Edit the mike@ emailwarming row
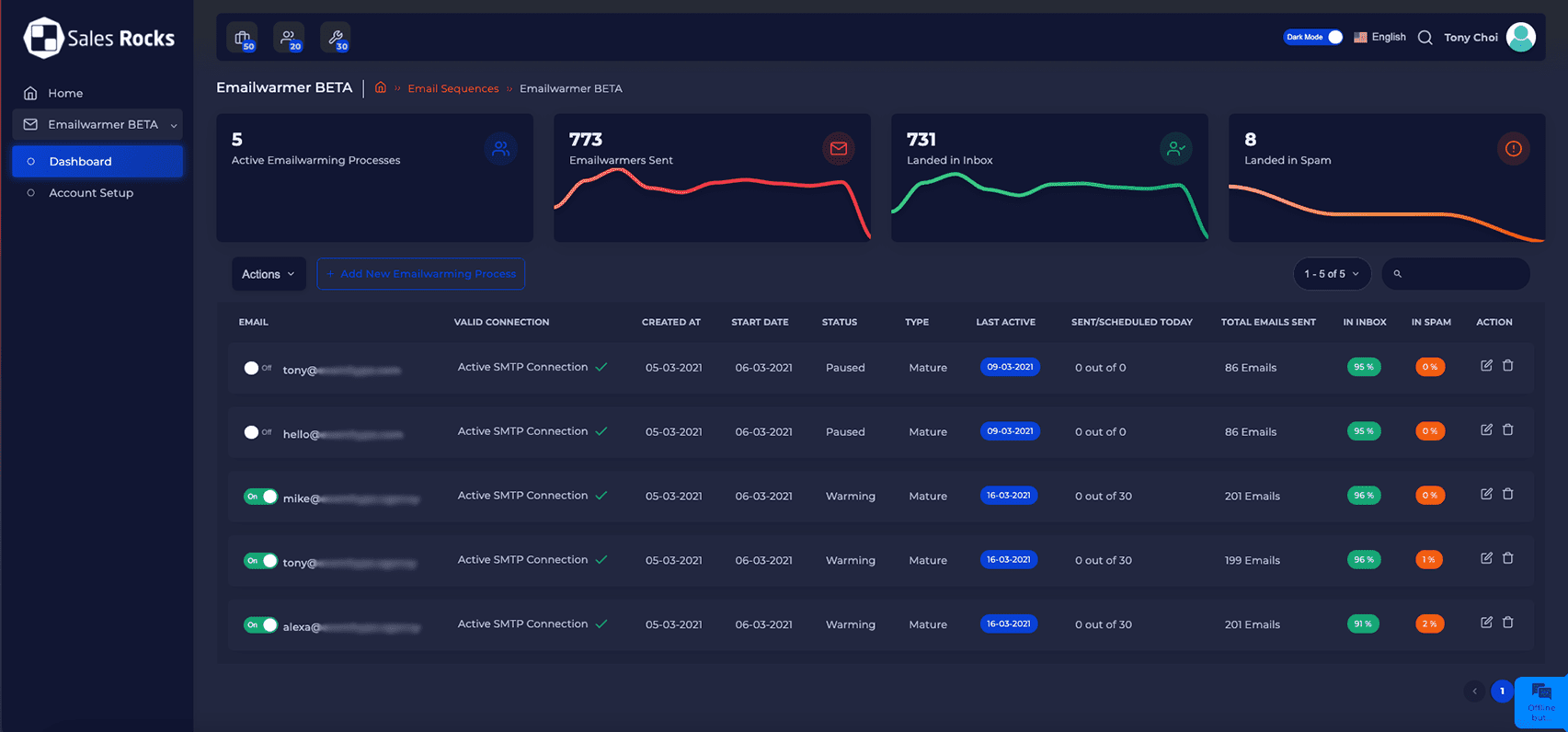 click(1486, 494)
